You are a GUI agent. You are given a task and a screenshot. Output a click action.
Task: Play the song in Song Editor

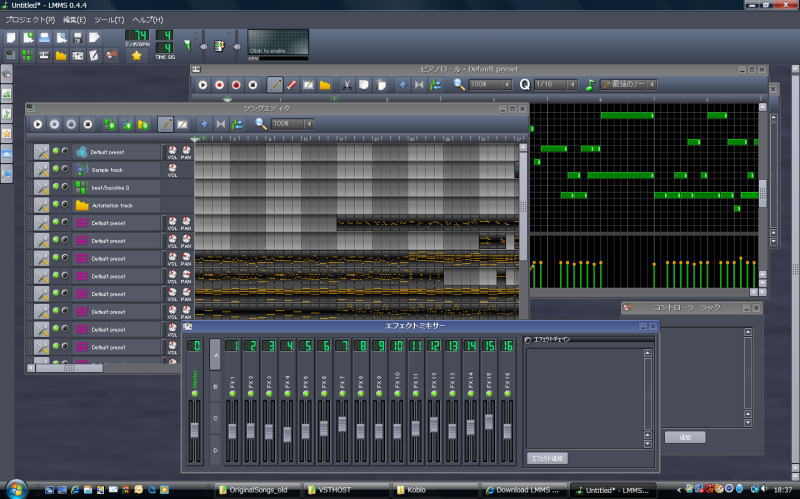pos(38,124)
